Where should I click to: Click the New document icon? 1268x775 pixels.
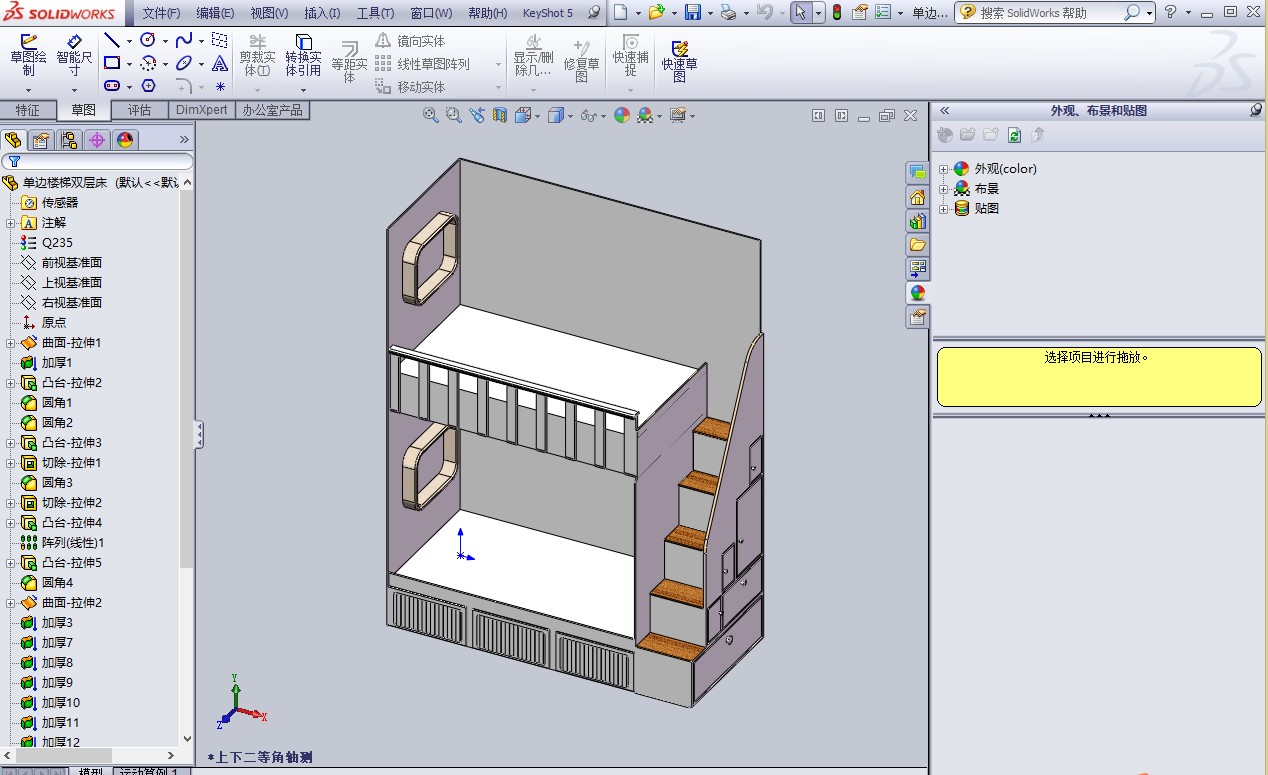pos(621,13)
